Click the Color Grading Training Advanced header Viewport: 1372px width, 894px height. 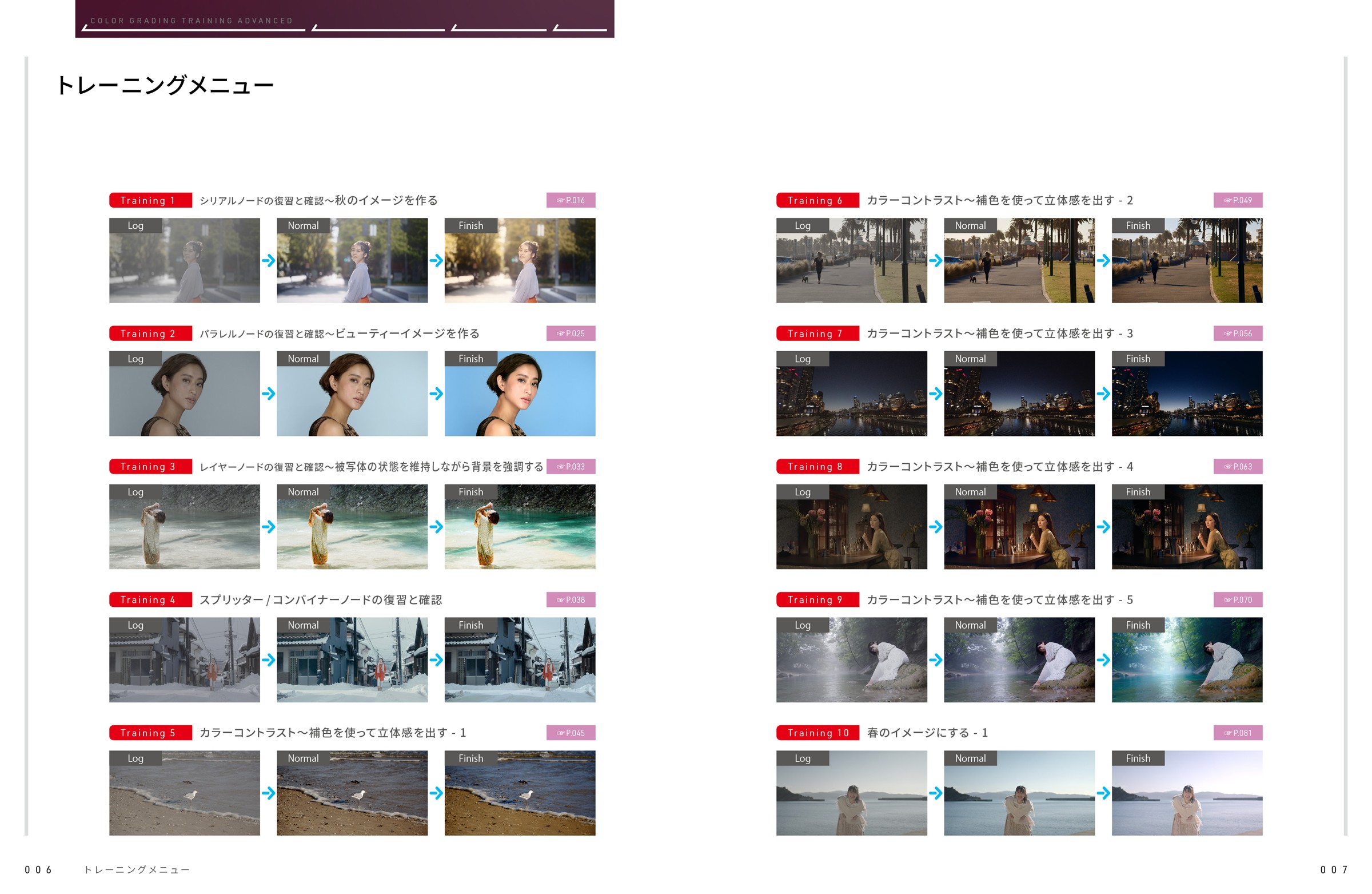(x=192, y=21)
